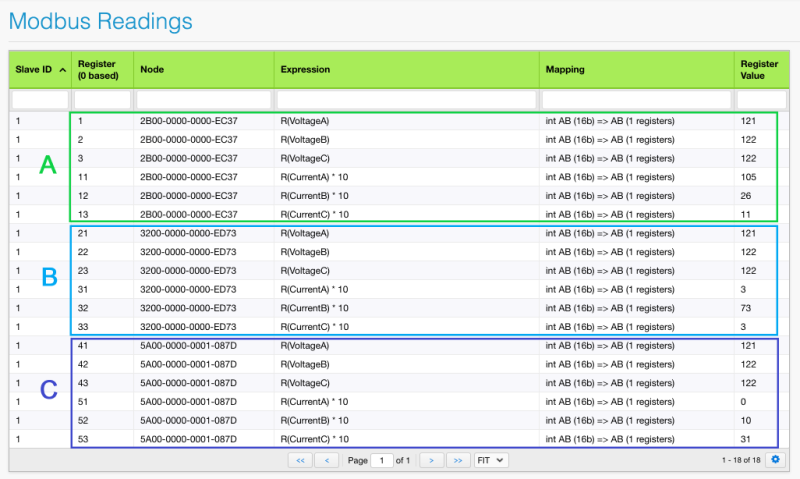Go to the previous page
800x479 pixels.
[327, 460]
